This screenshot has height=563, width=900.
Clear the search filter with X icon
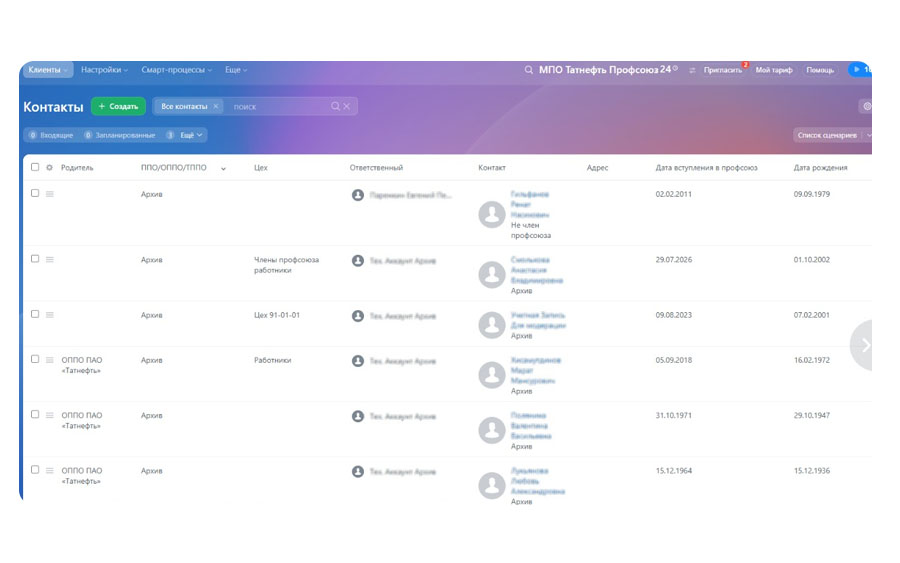347,106
